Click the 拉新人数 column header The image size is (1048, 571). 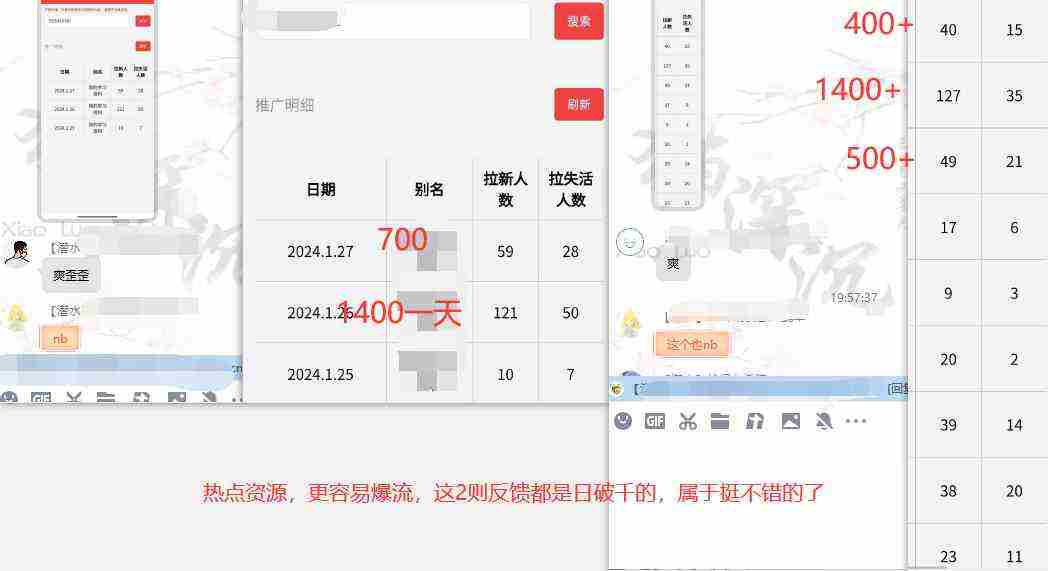pos(505,189)
